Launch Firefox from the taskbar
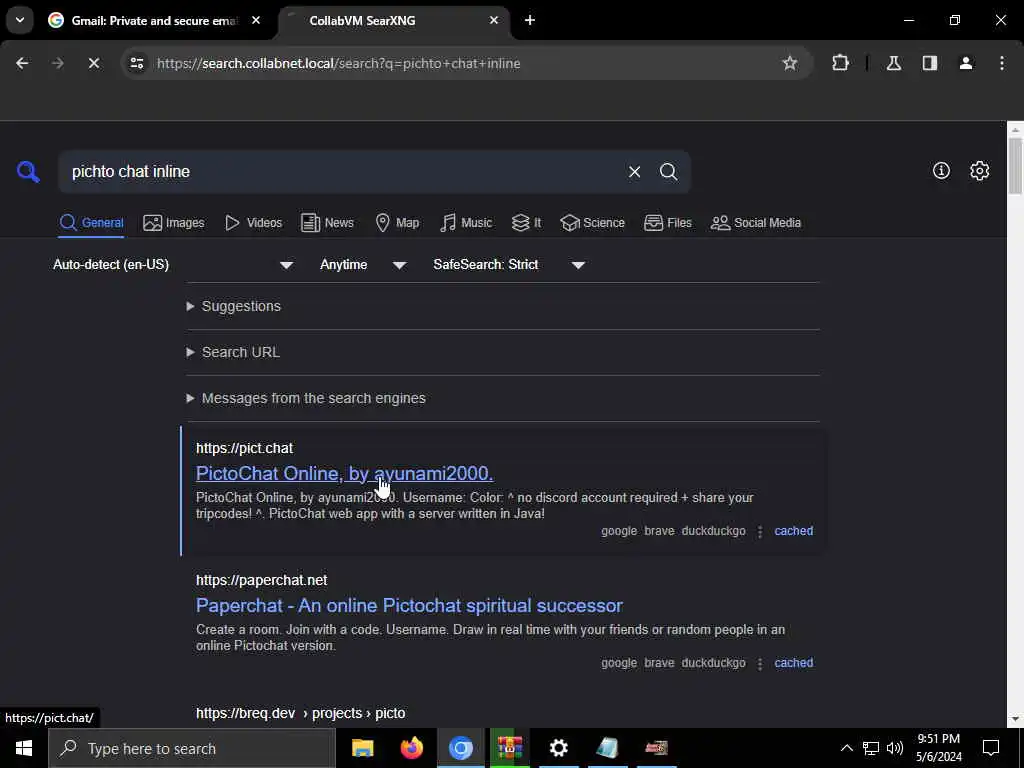1024x768 pixels. pyautogui.click(x=411, y=748)
